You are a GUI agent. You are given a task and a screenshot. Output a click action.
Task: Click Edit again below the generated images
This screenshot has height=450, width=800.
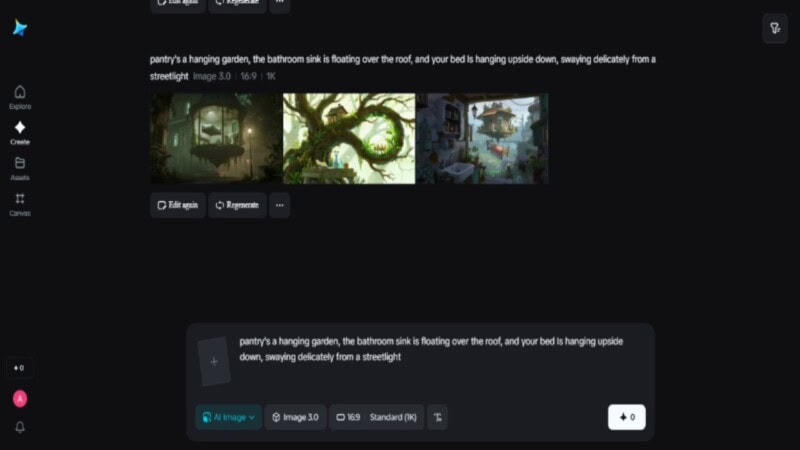178,205
